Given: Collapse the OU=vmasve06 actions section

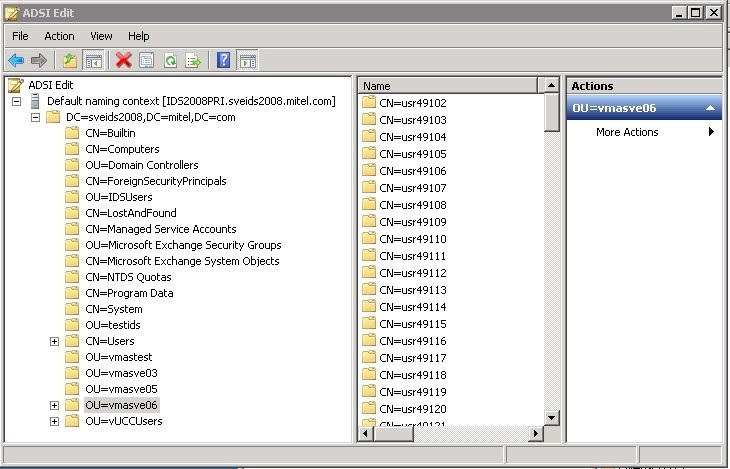Looking at the screenshot, I should point(710,108).
